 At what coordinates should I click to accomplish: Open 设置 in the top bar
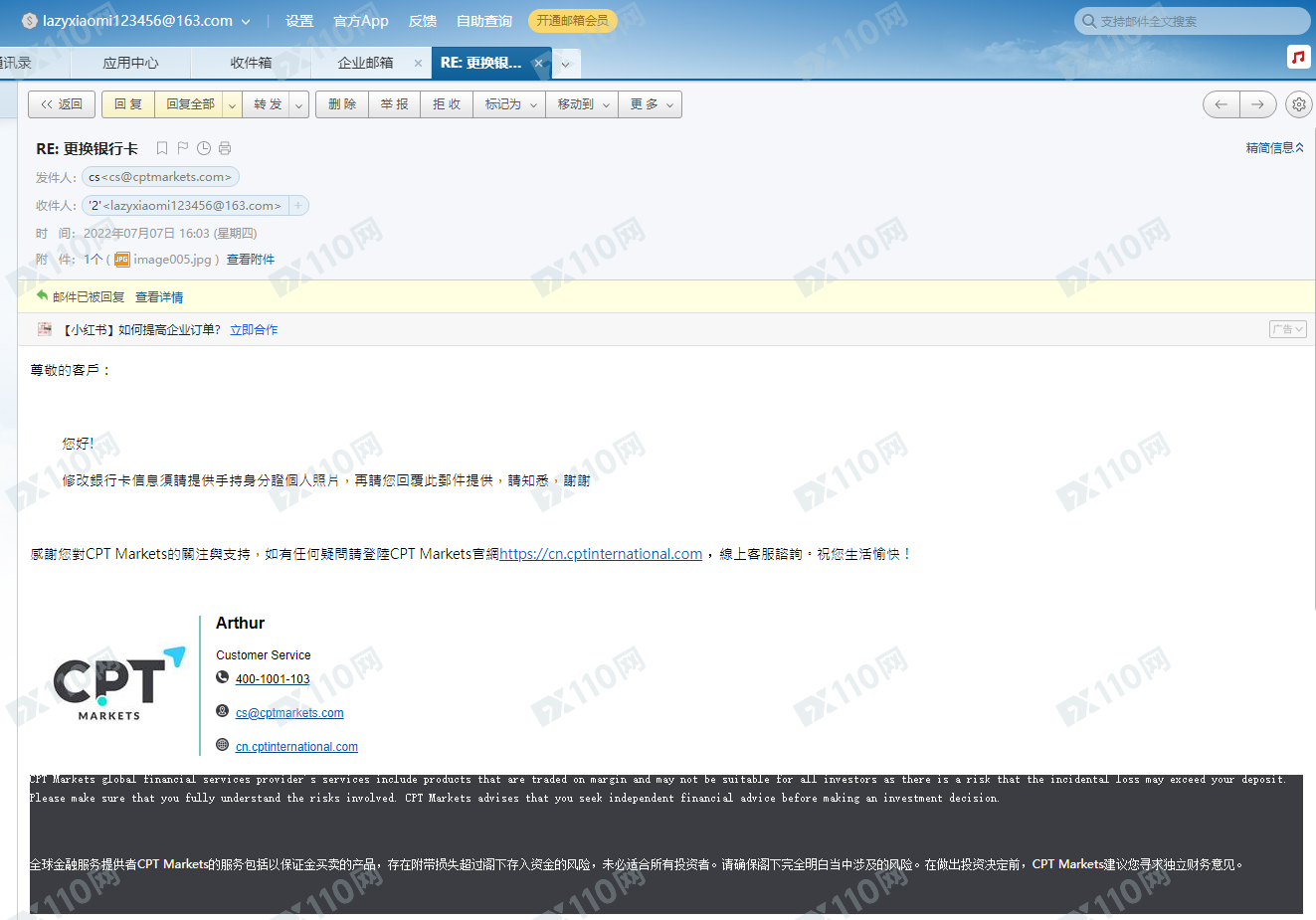(x=299, y=21)
